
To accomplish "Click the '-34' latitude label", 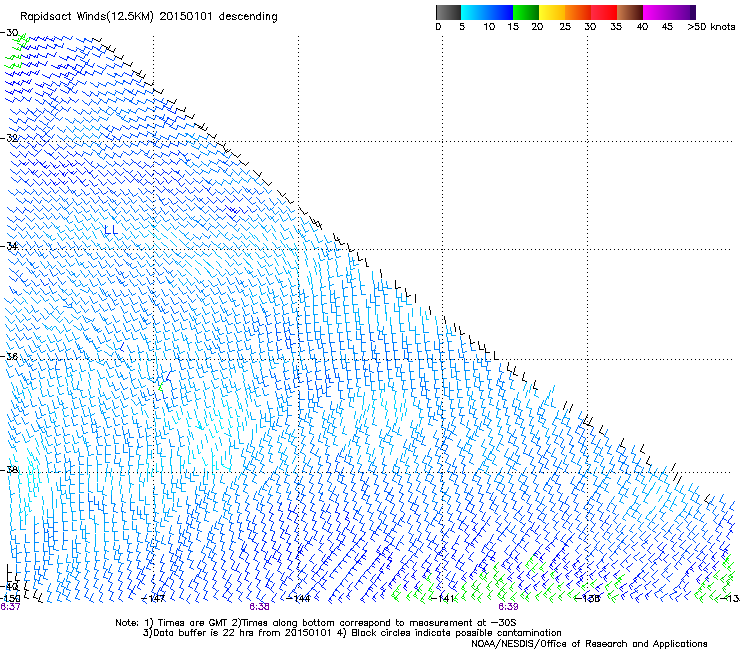I will [9, 246].
